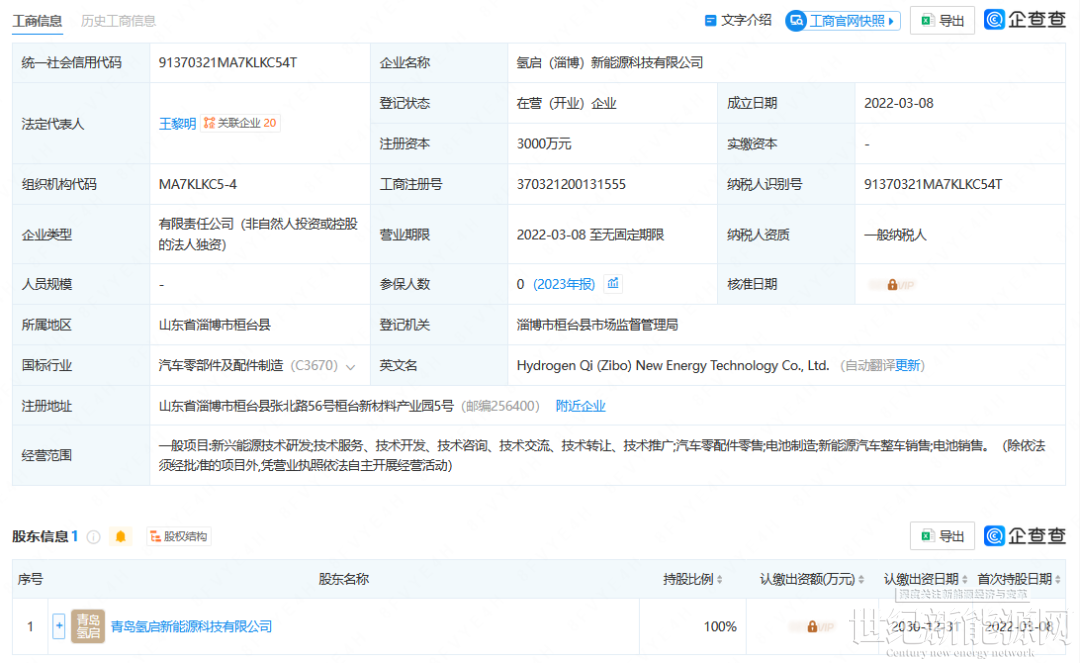This screenshot has height=663, width=1080.
Task: Click the 企查查 logo above shareholder table
Action: click(1025, 536)
